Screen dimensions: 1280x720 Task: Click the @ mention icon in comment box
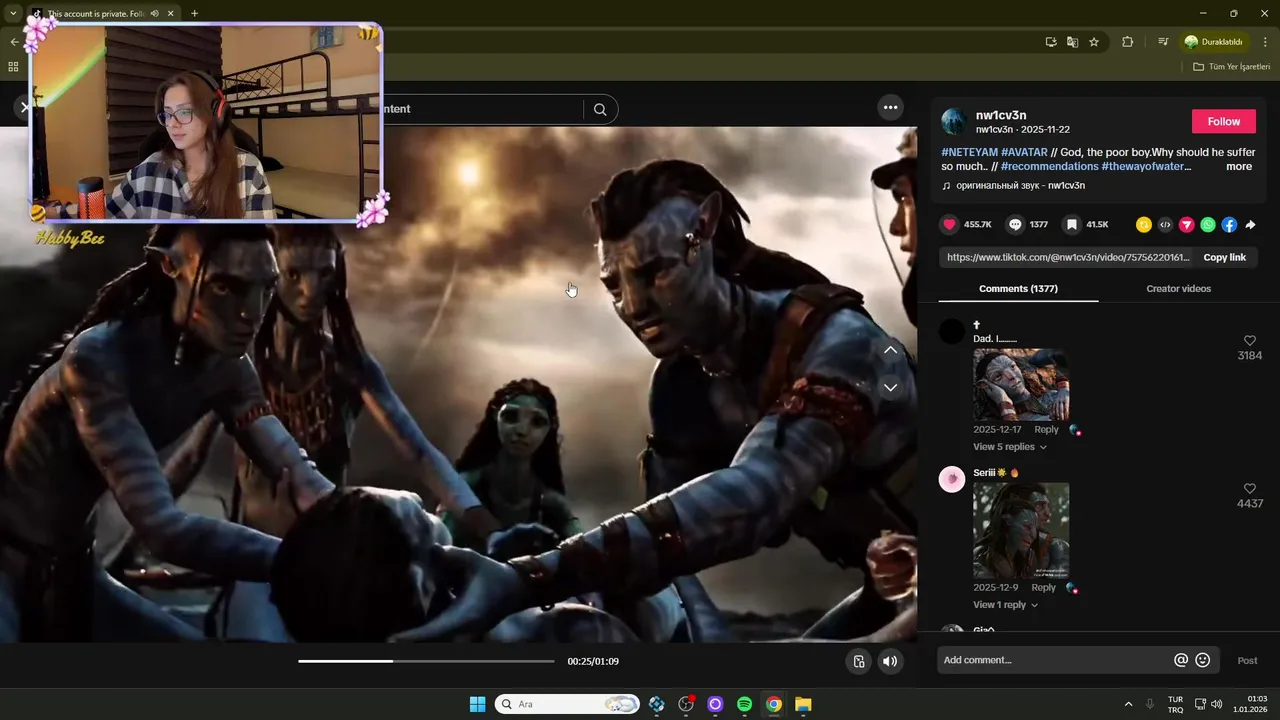point(1181,660)
